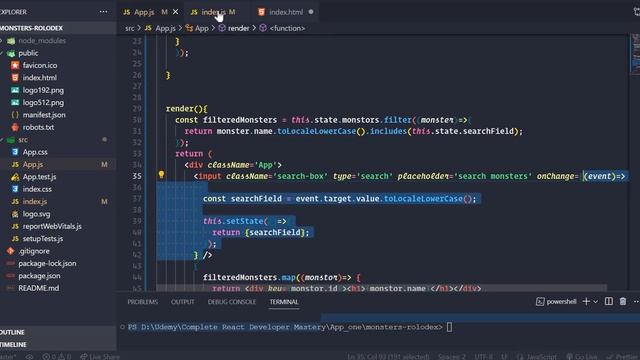Expand the TIMELINE section
The height and width of the screenshot is (360, 640).
(x=58, y=344)
